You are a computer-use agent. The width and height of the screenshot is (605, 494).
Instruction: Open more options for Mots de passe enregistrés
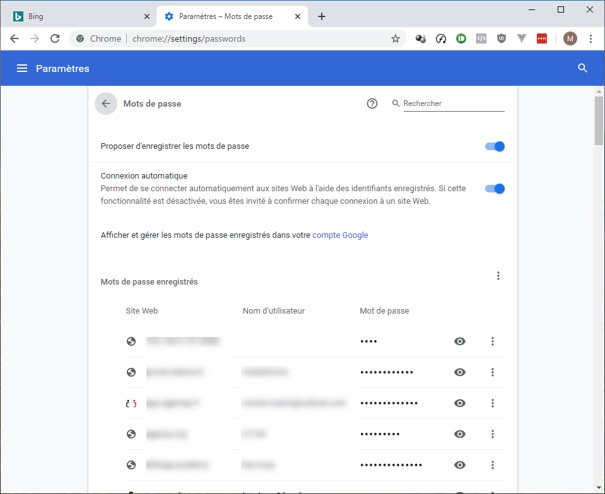pyautogui.click(x=498, y=276)
